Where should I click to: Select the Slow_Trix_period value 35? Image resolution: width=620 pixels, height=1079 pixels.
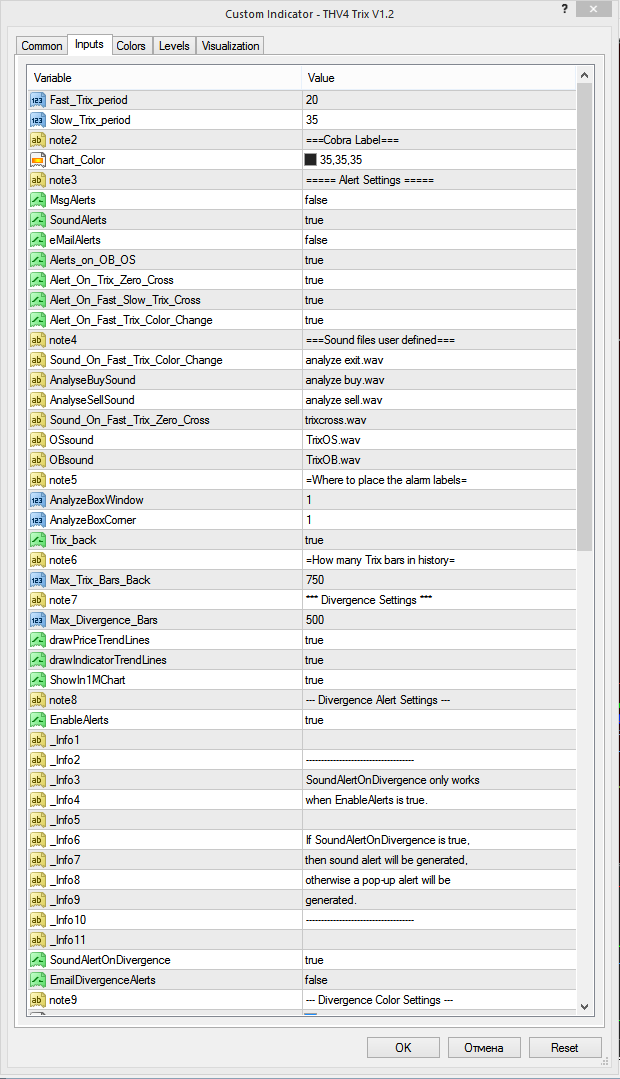pyautogui.click(x=312, y=120)
